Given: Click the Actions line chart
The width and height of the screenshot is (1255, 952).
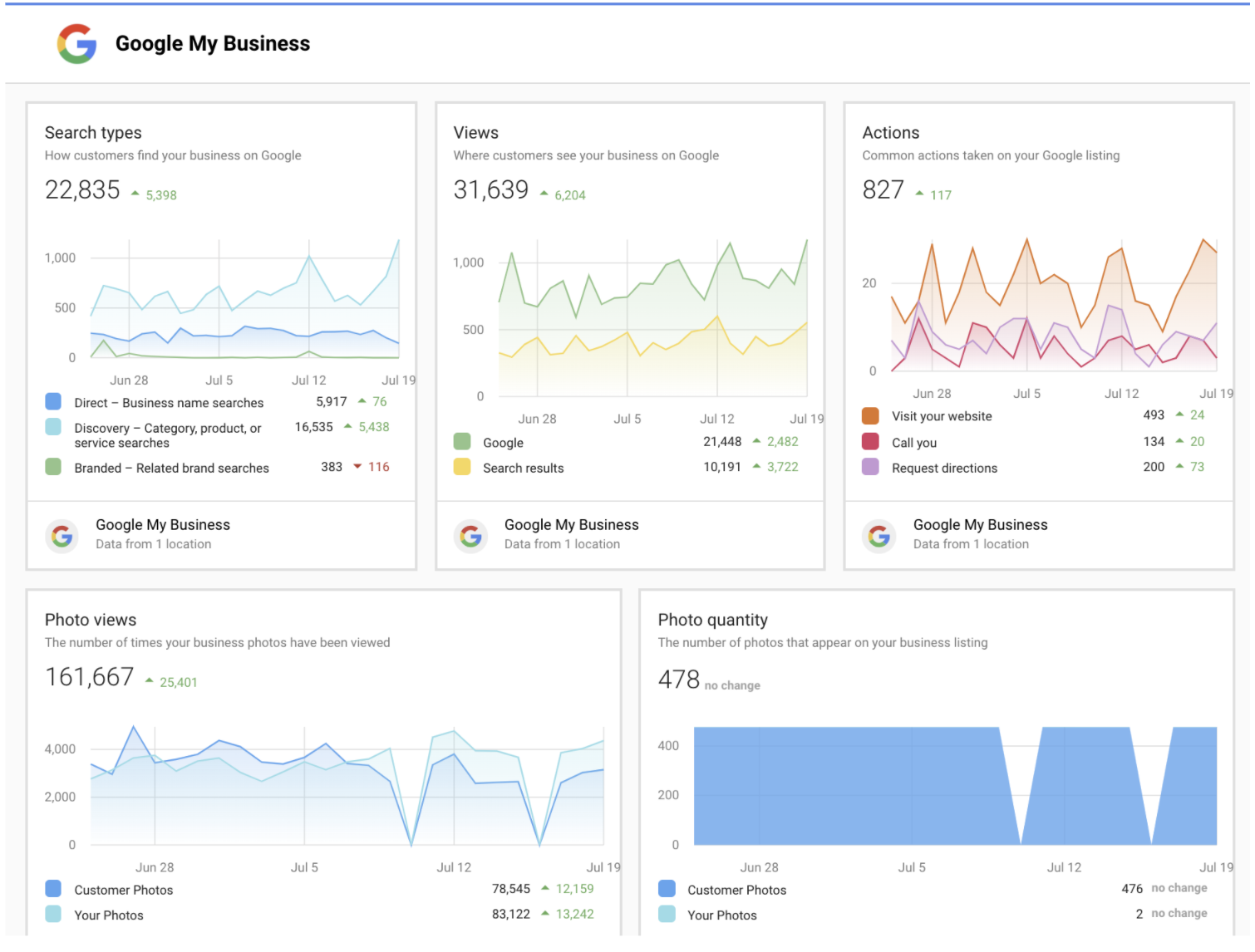Looking at the screenshot, I should (x=1054, y=305).
